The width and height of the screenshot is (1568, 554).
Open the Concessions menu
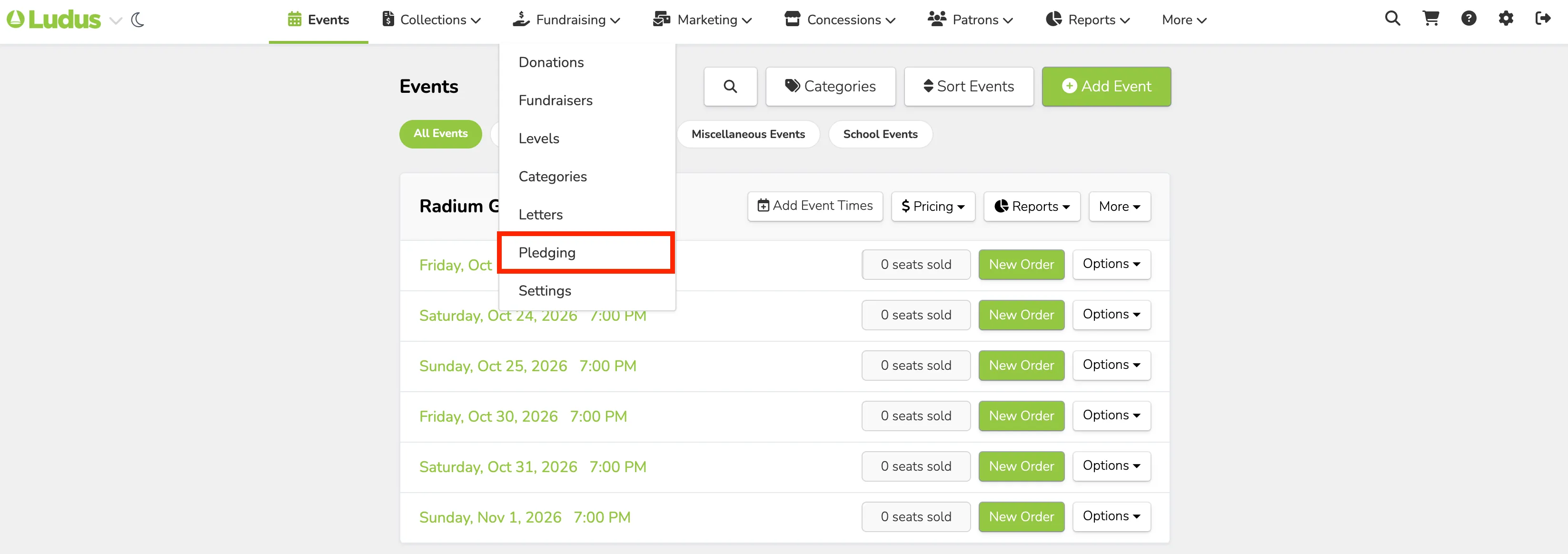click(x=839, y=20)
